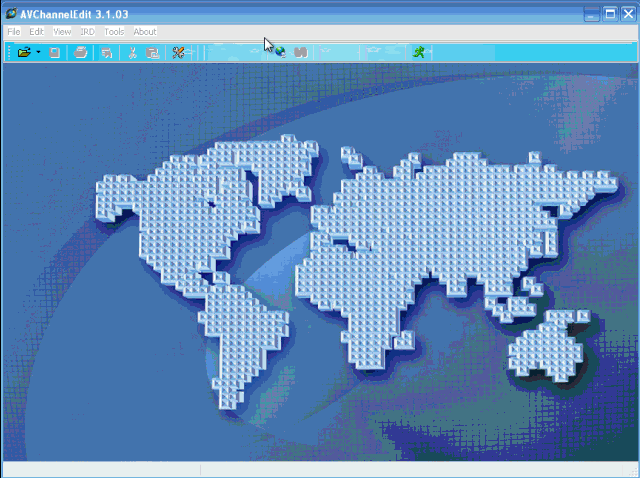Screen dimensions: 640x478
Task: Click the Save floppy disk icon
Action: pos(54,53)
